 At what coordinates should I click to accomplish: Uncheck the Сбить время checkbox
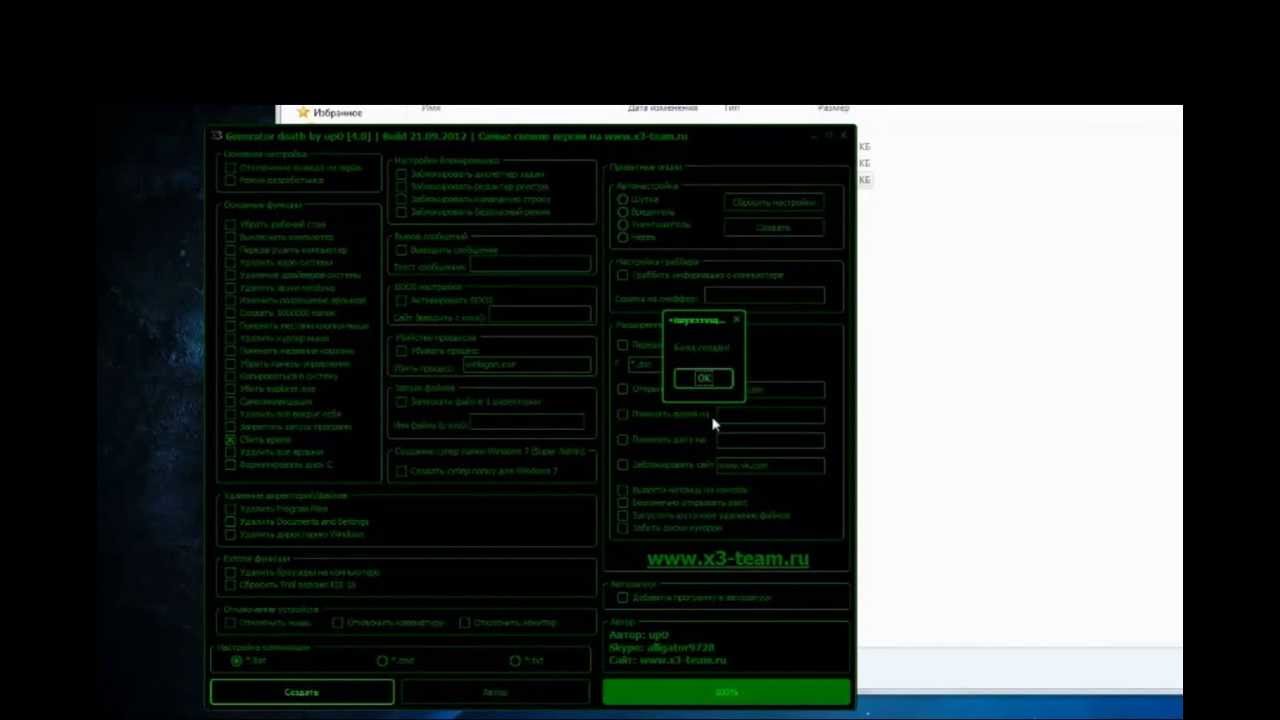click(231, 440)
